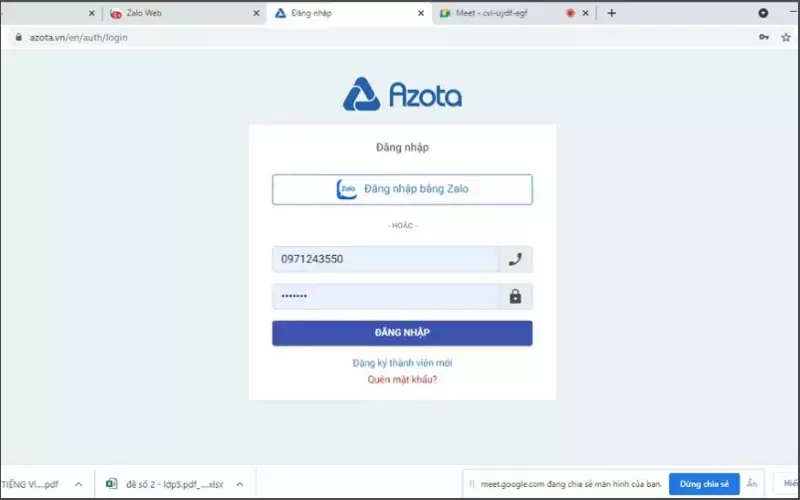Stop sharing with the 'Dừng chia sẻ' button

704,484
